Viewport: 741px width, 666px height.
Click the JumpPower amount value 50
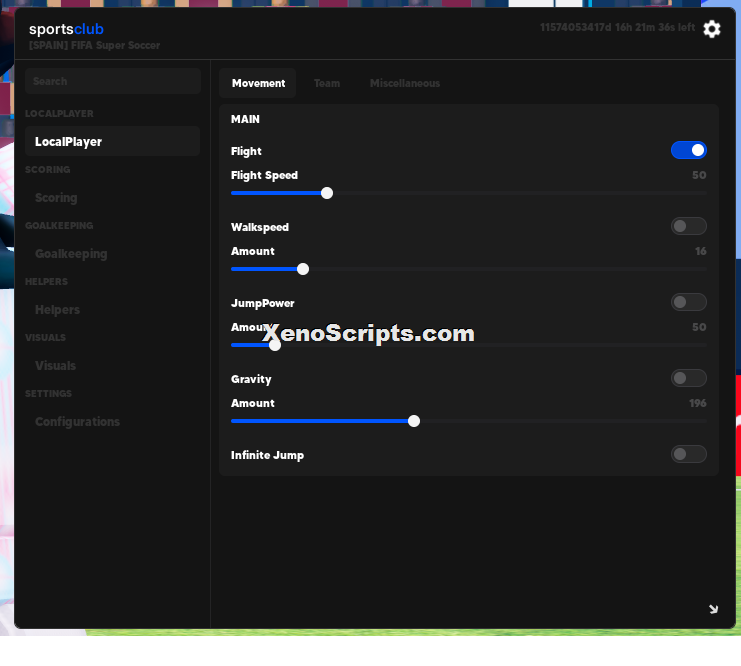(699, 327)
